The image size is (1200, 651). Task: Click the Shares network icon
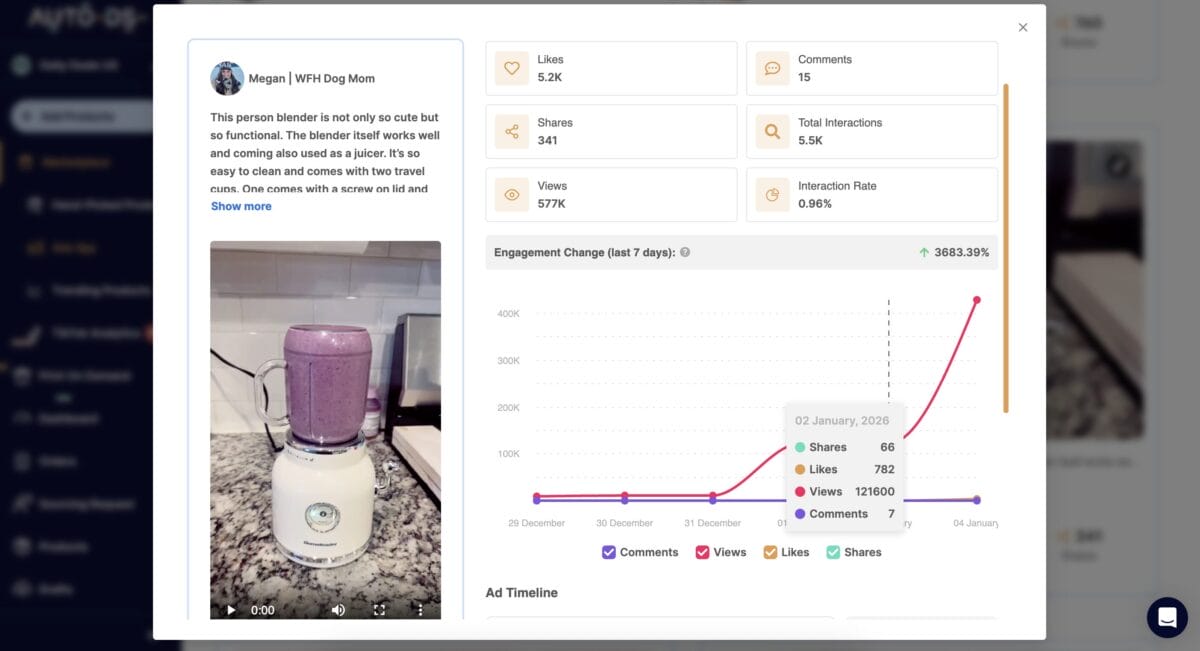pyautogui.click(x=511, y=131)
